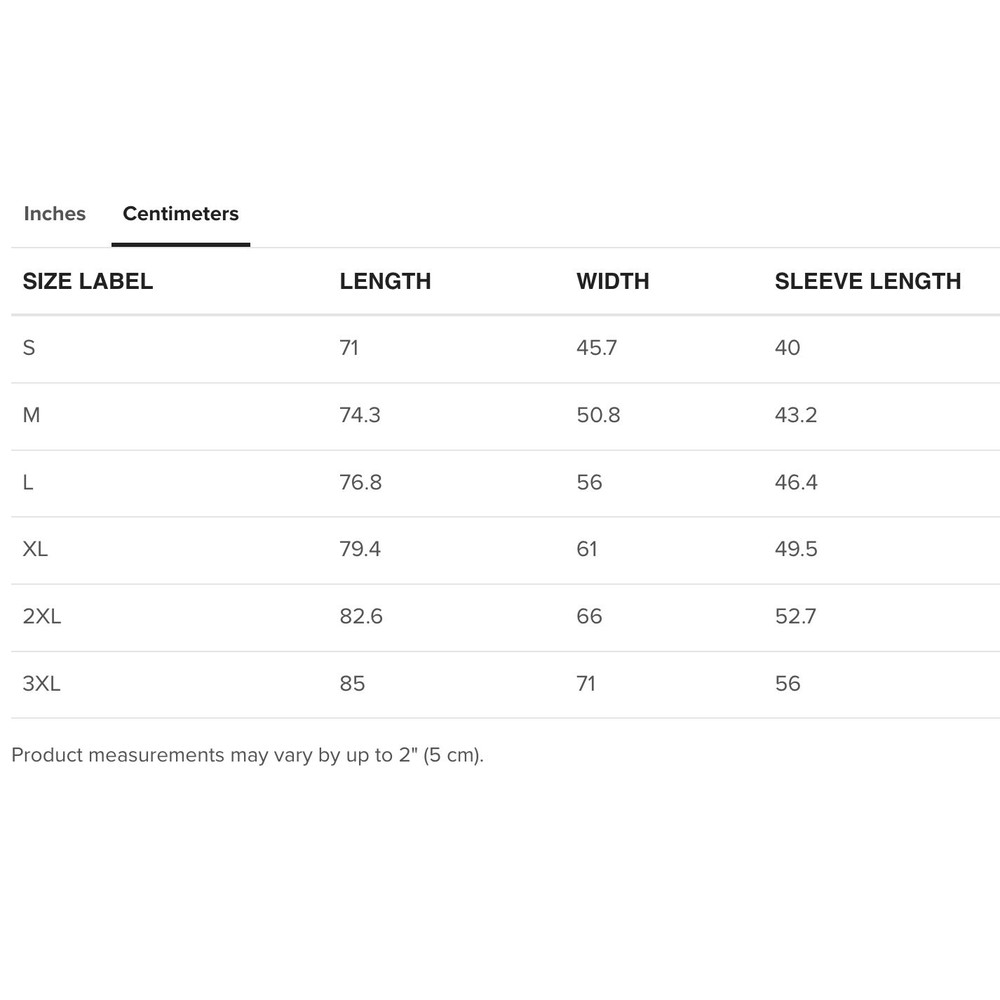Click the 82.6 length value for 2XL
This screenshot has width=1000, height=1000.
[361, 616]
